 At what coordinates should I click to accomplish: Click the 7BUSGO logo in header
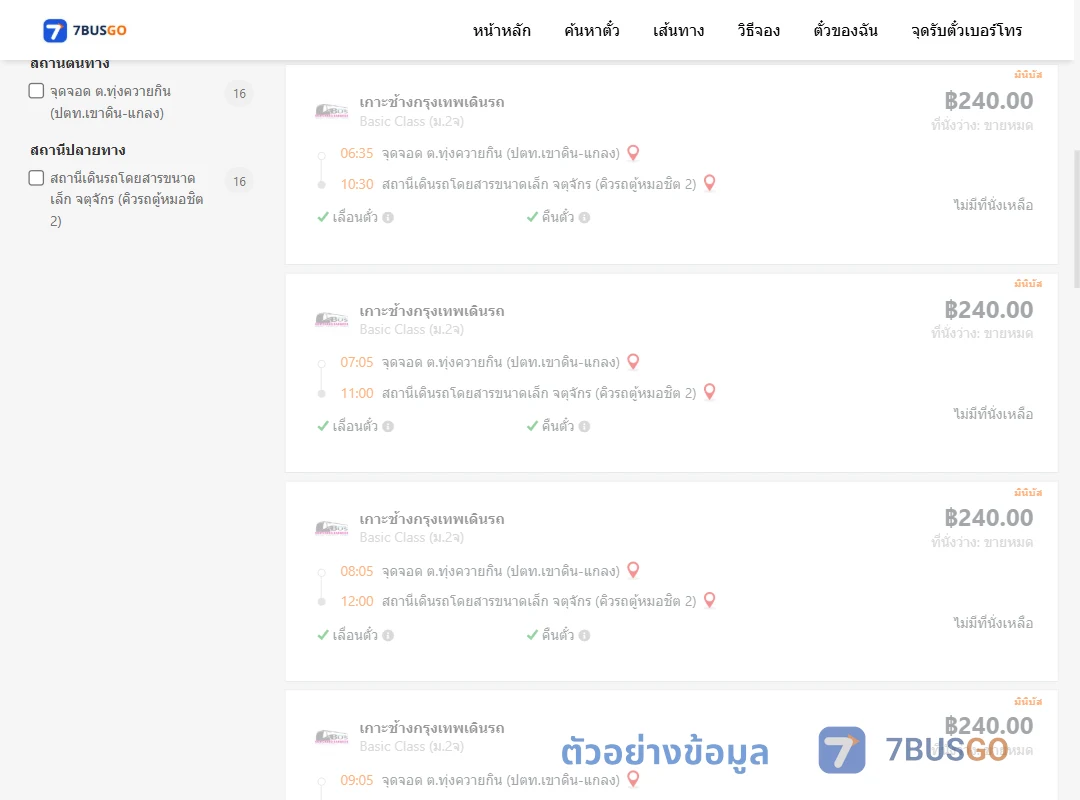84,30
